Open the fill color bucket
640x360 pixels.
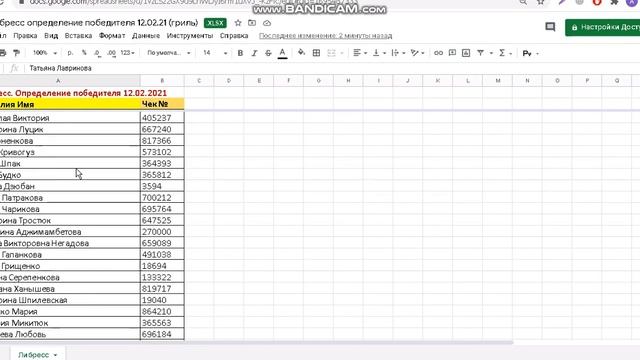pos(301,52)
